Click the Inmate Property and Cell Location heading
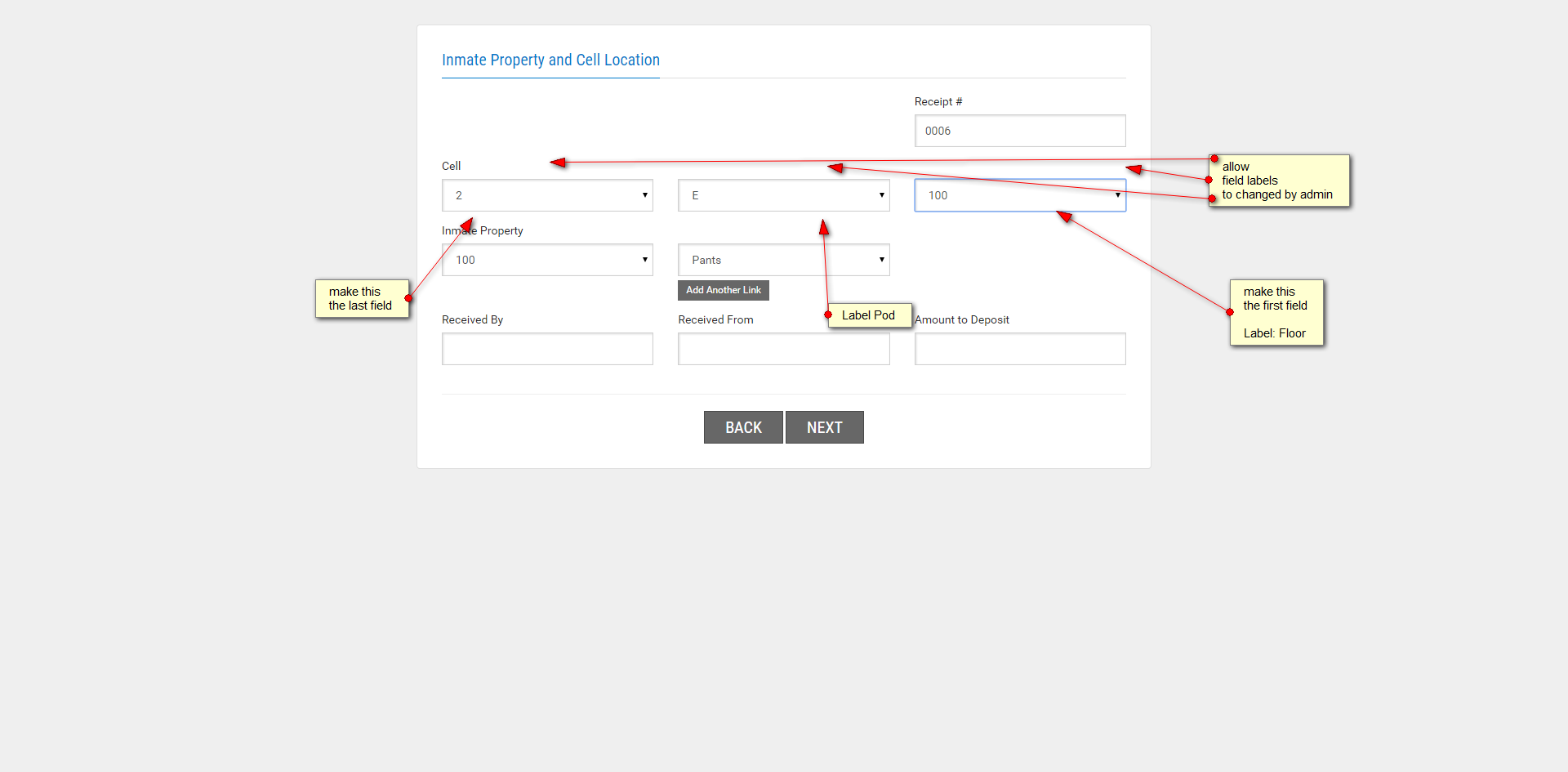Image resolution: width=1568 pixels, height=772 pixels. click(550, 60)
